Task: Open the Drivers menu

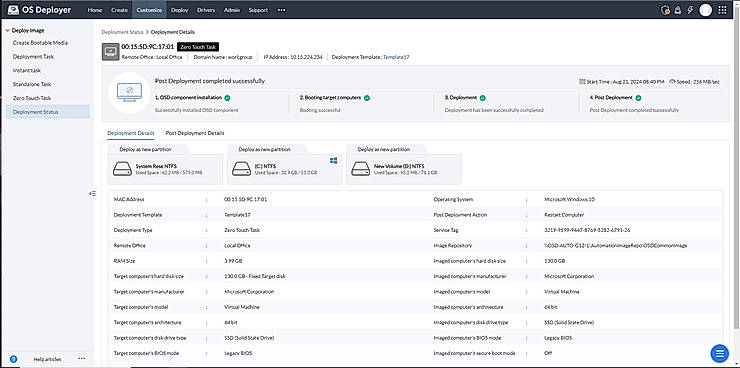Action: 206,10
